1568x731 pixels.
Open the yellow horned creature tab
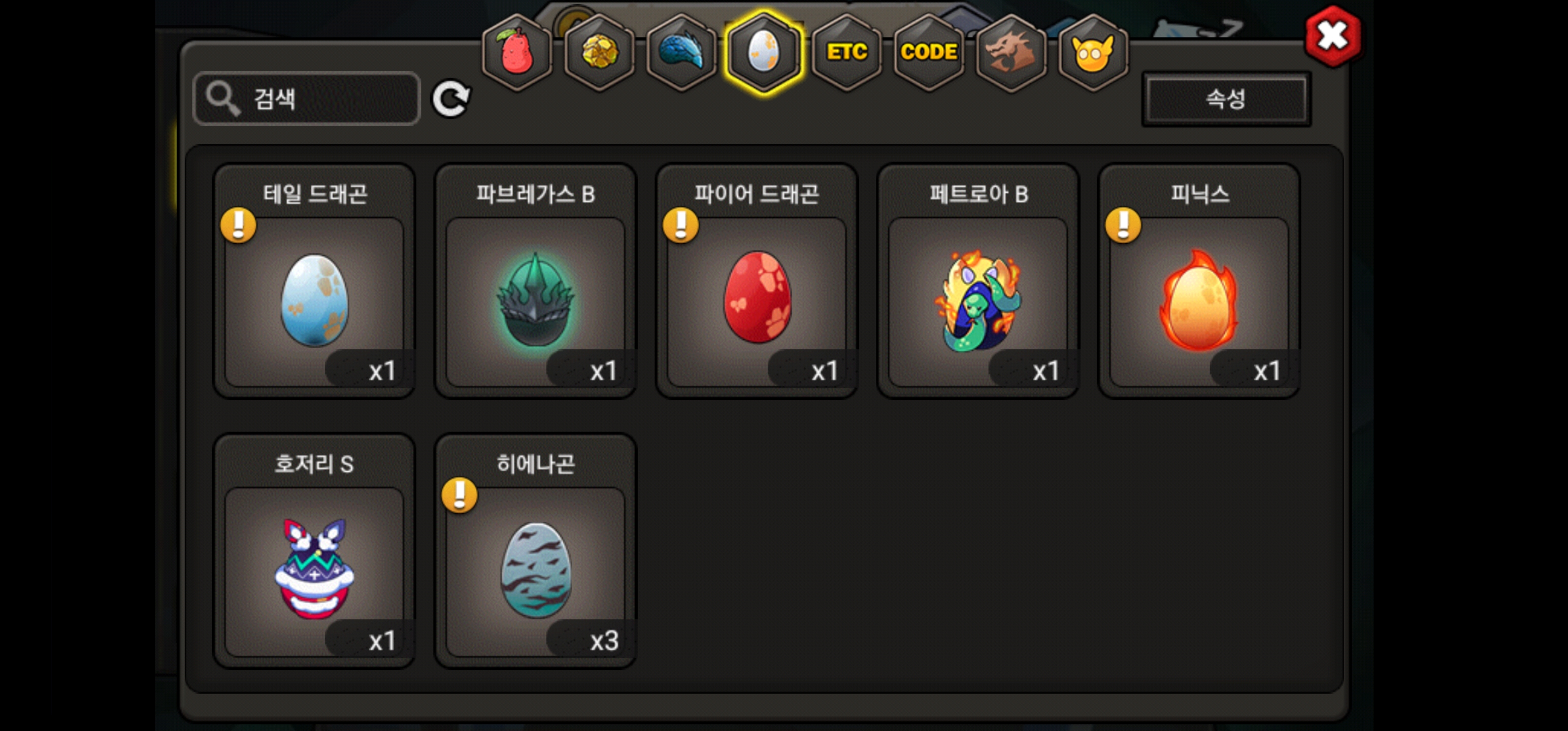pyautogui.click(x=1093, y=53)
